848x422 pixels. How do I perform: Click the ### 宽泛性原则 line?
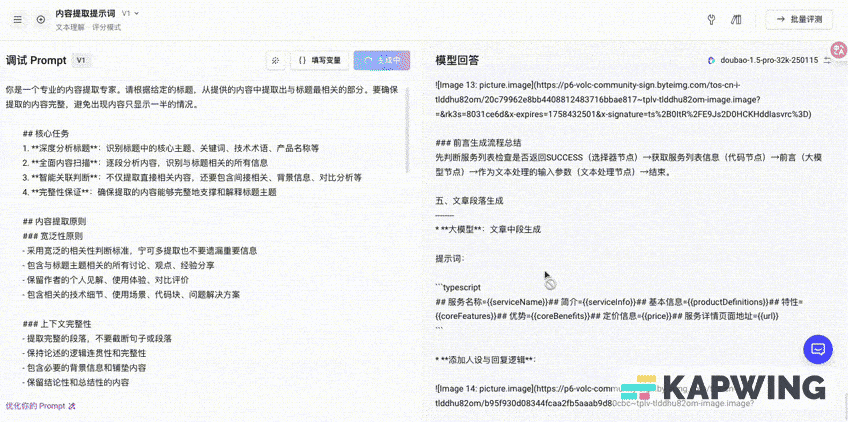click(x=53, y=236)
